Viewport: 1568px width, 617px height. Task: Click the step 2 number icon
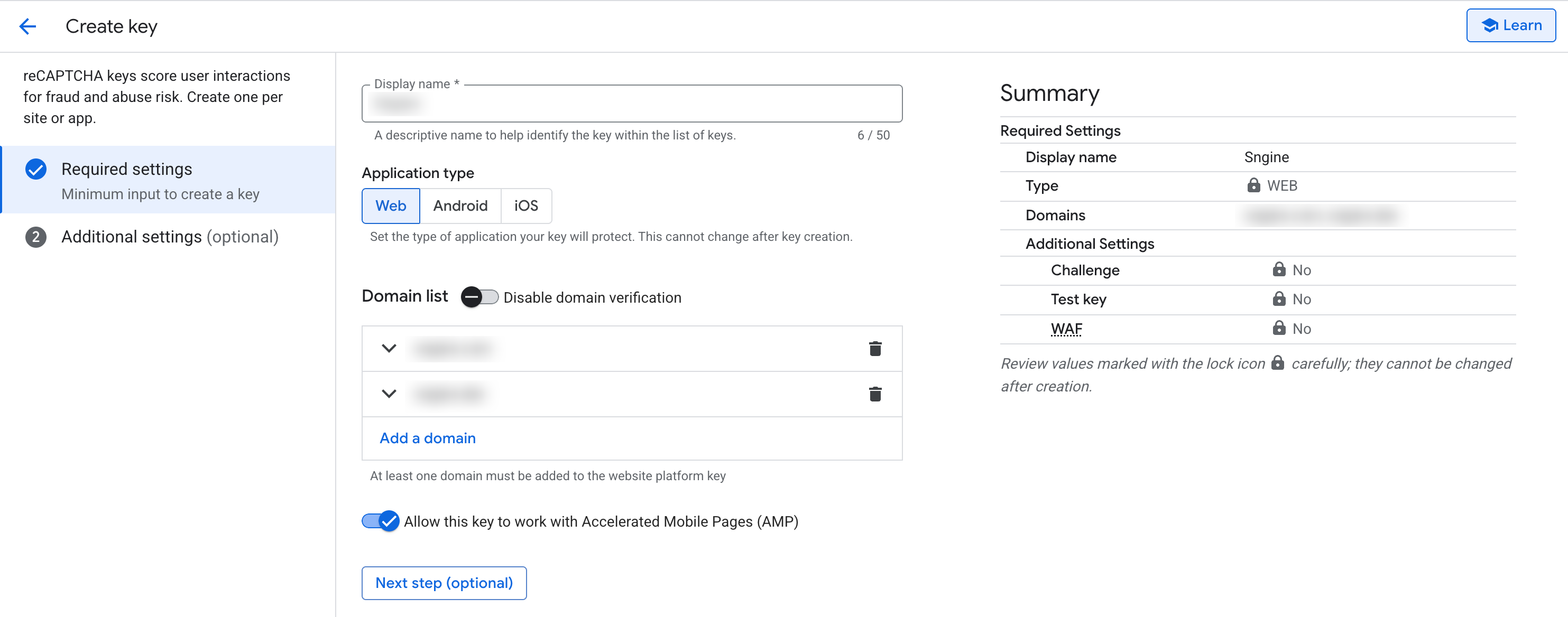pyautogui.click(x=36, y=237)
